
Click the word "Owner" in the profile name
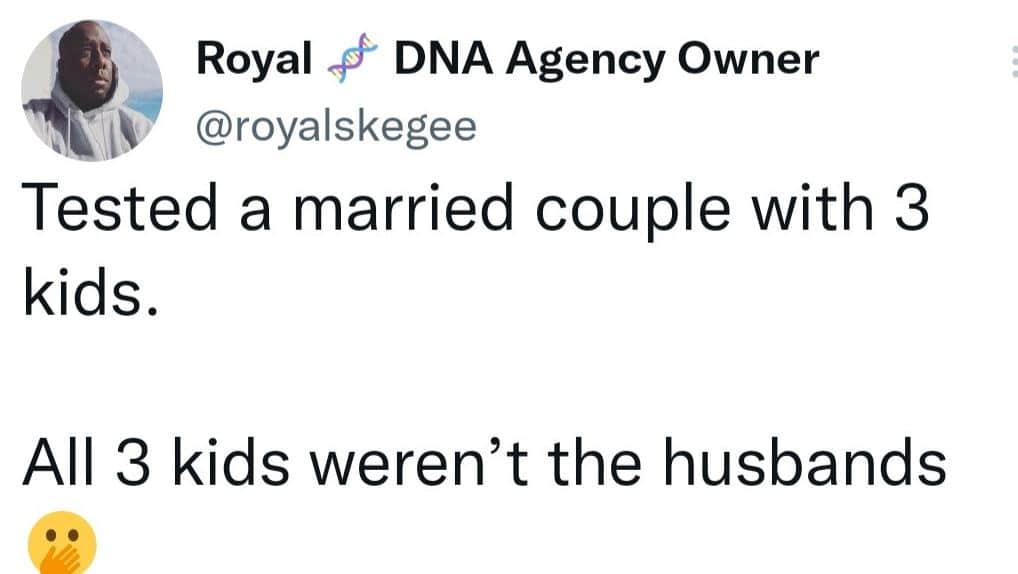[x=748, y=61]
